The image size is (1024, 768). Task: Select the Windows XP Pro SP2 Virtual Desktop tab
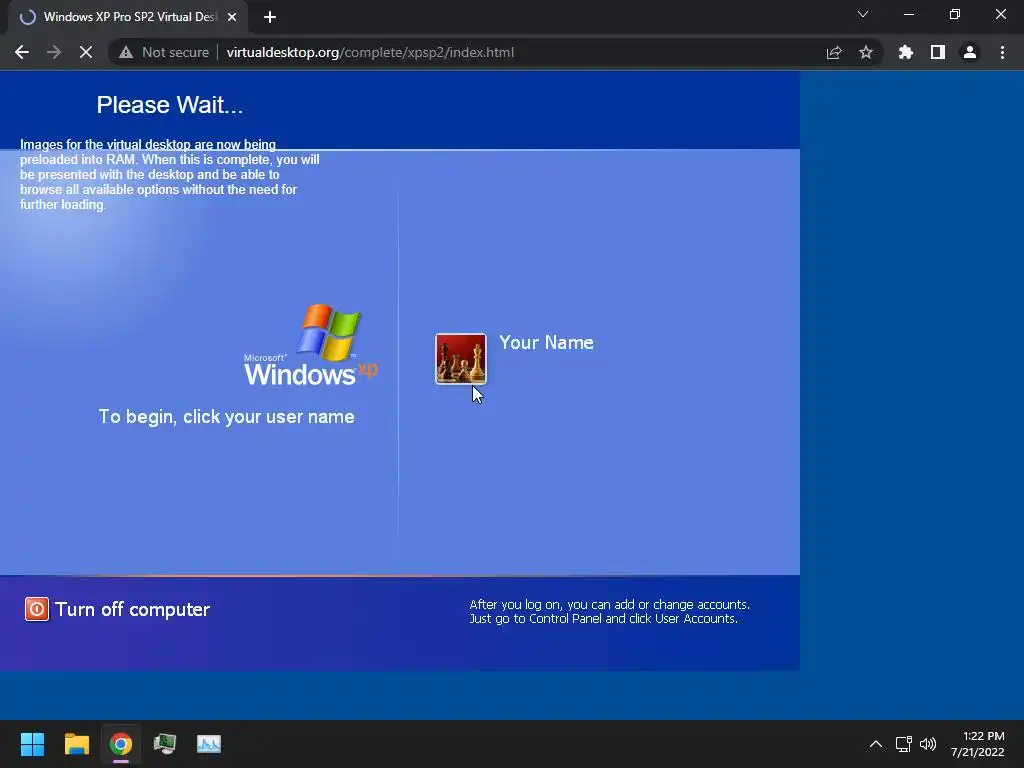pyautogui.click(x=129, y=17)
